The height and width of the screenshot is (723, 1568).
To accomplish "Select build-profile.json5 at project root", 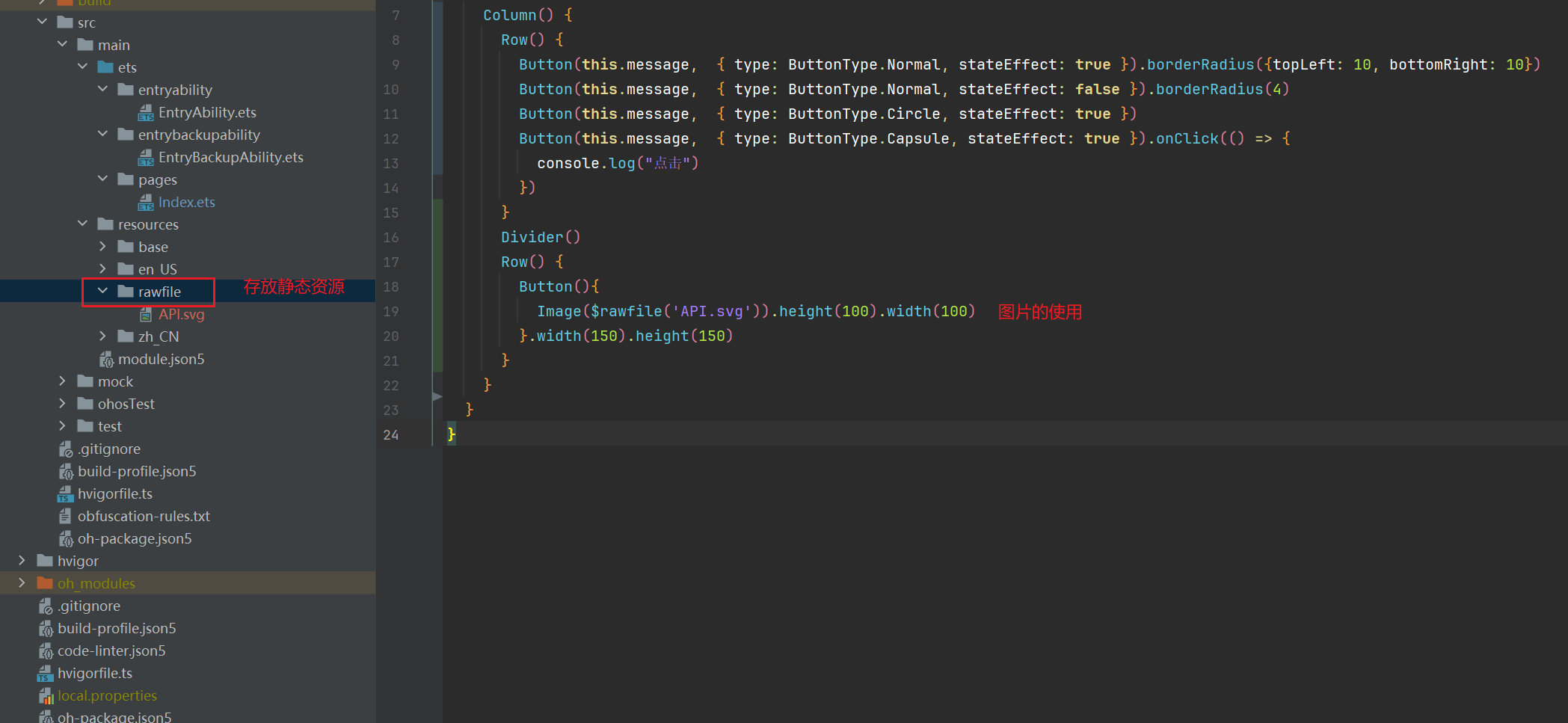I will pyautogui.click(x=117, y=629).
